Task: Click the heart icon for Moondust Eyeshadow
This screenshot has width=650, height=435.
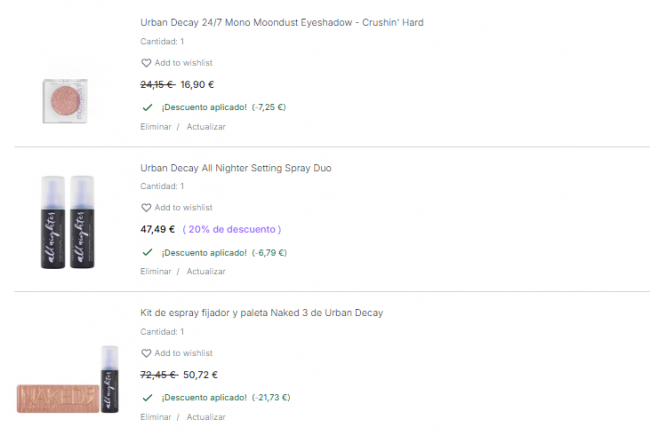Action: coord(146,63)
